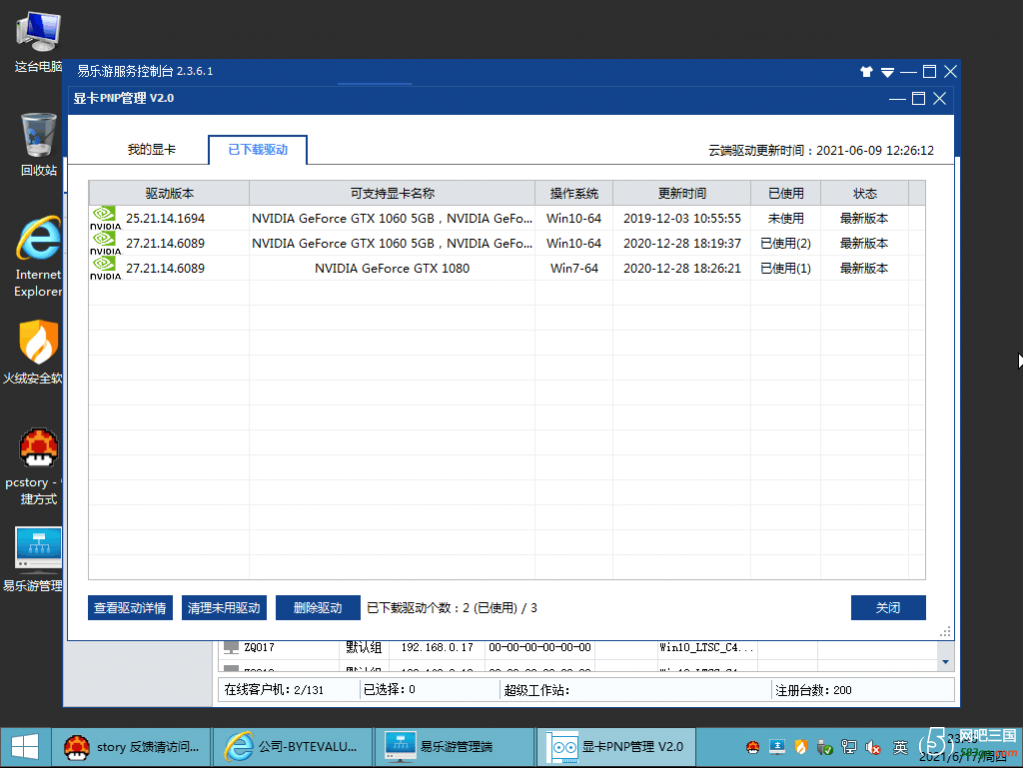1023x768 pixels.
Task: Switch to 易乐游管理端 taskbar item
Action: pos(453,747)
